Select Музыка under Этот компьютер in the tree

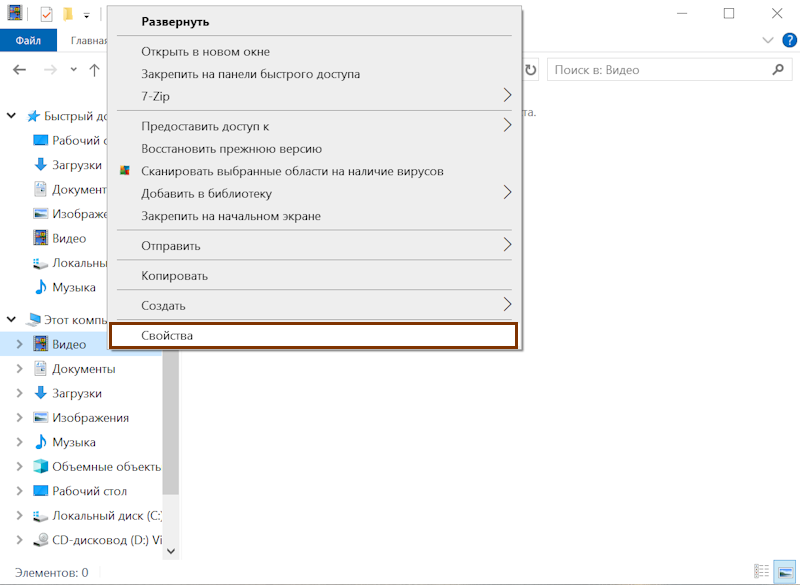[74, 442]
